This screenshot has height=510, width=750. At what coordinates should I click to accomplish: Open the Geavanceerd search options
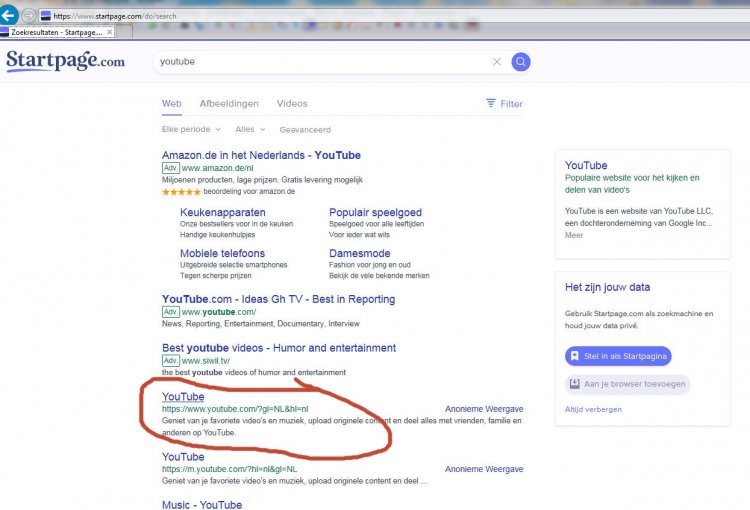305,130
